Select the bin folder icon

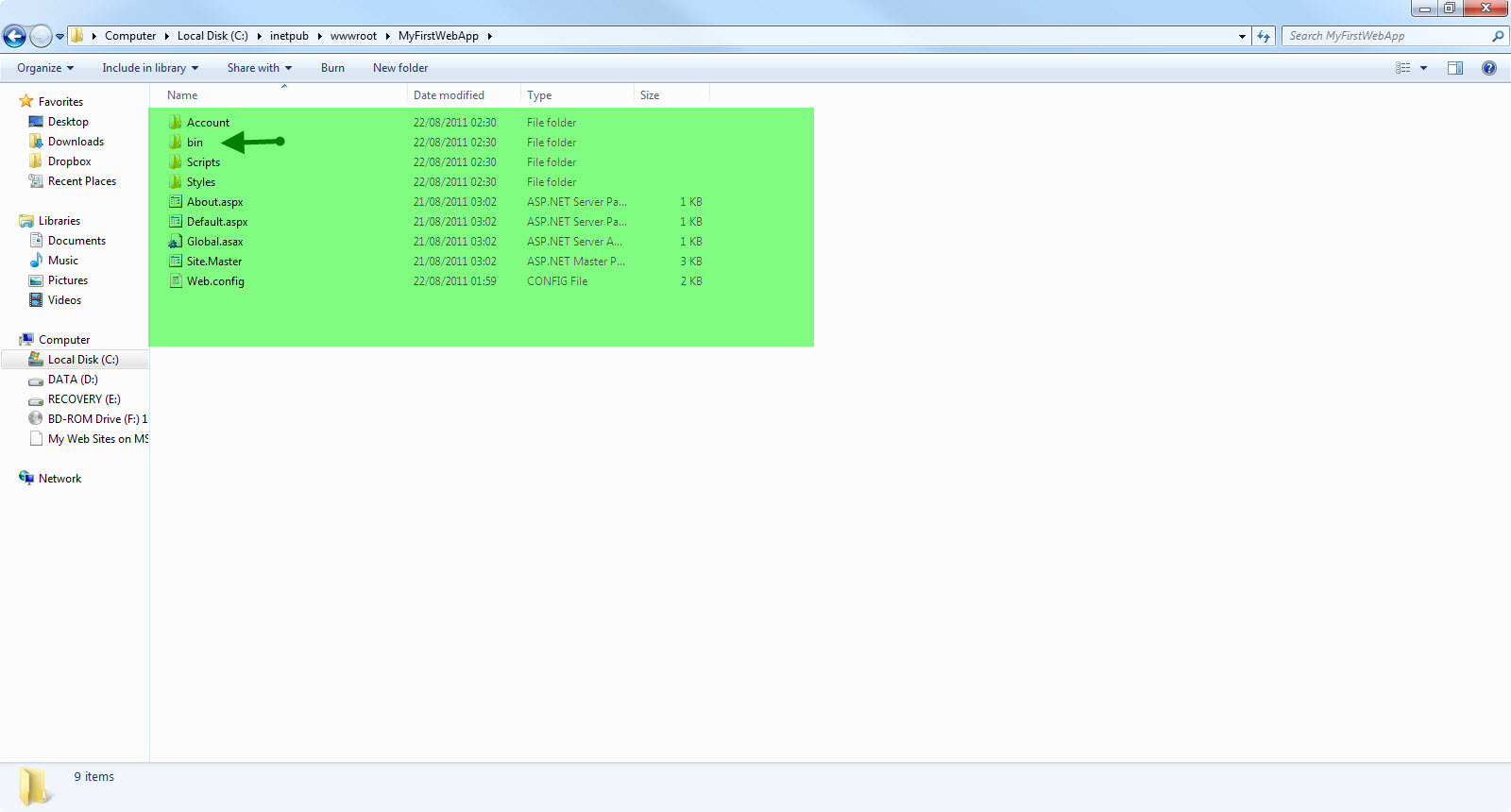coord(175,142)
